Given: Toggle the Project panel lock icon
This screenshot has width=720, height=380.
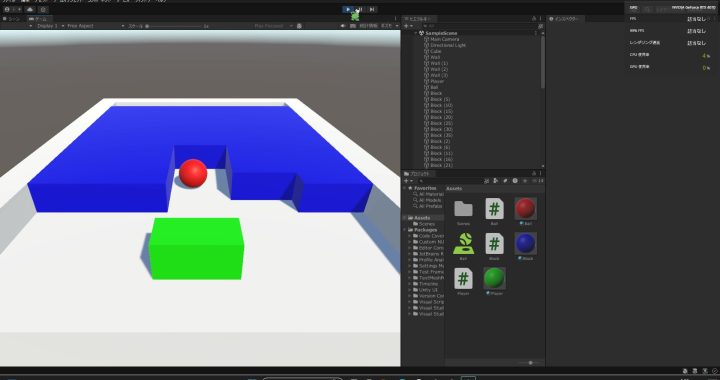Looking at the screenshot, I should coord(534,173).
